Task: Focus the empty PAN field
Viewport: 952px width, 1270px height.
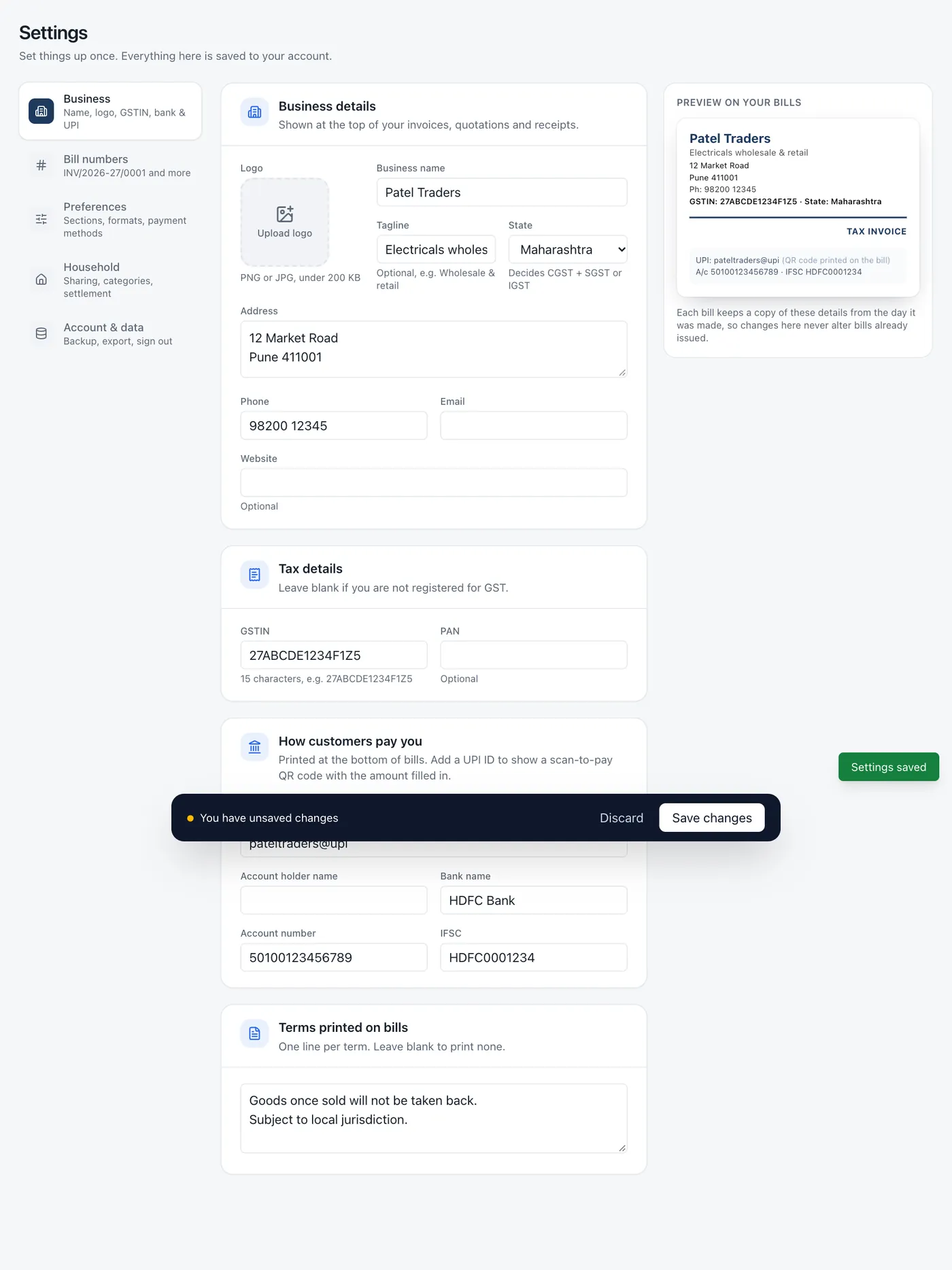Action: 534,655
